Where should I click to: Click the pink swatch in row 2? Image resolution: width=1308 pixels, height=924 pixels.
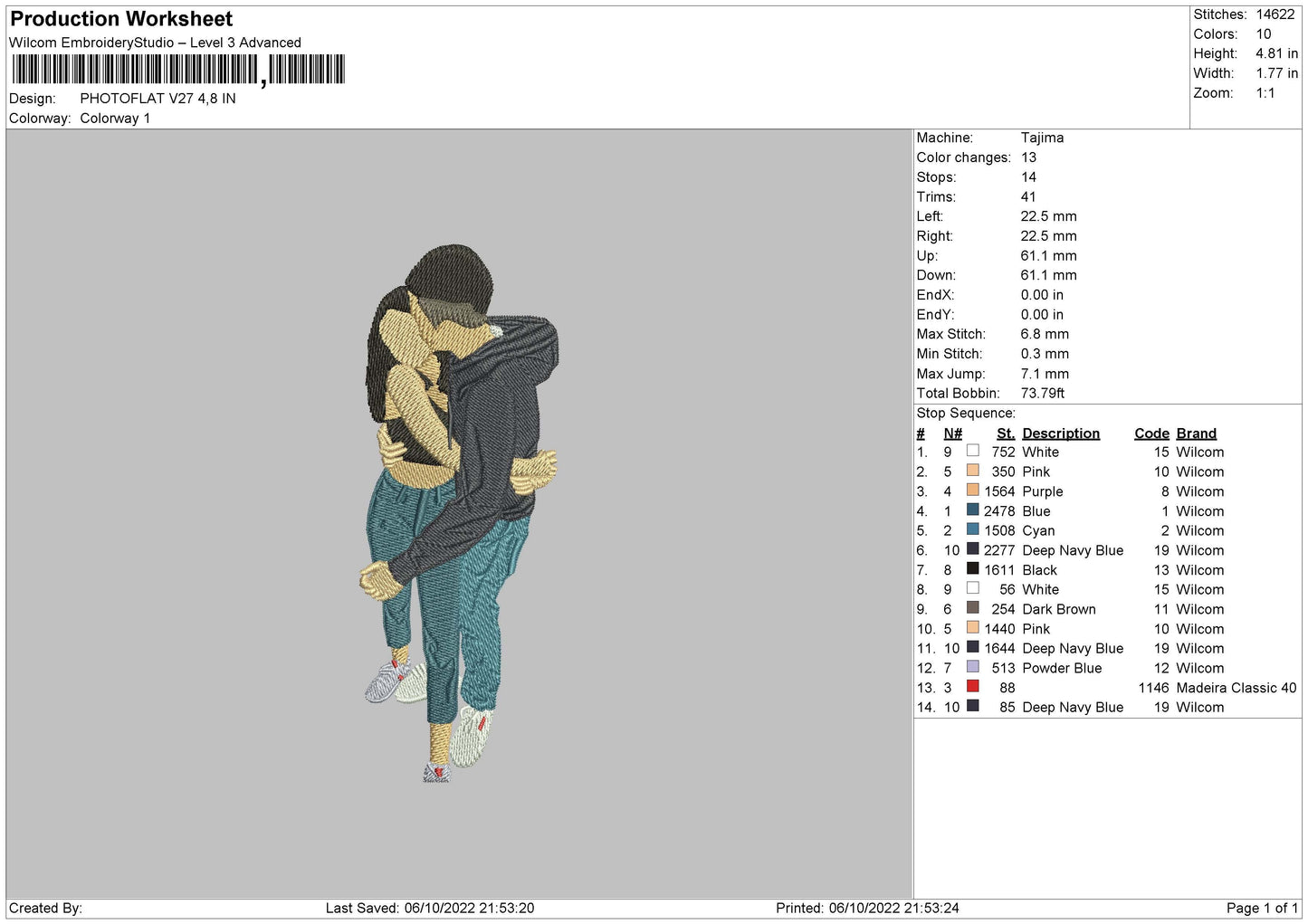click(973, 471)
